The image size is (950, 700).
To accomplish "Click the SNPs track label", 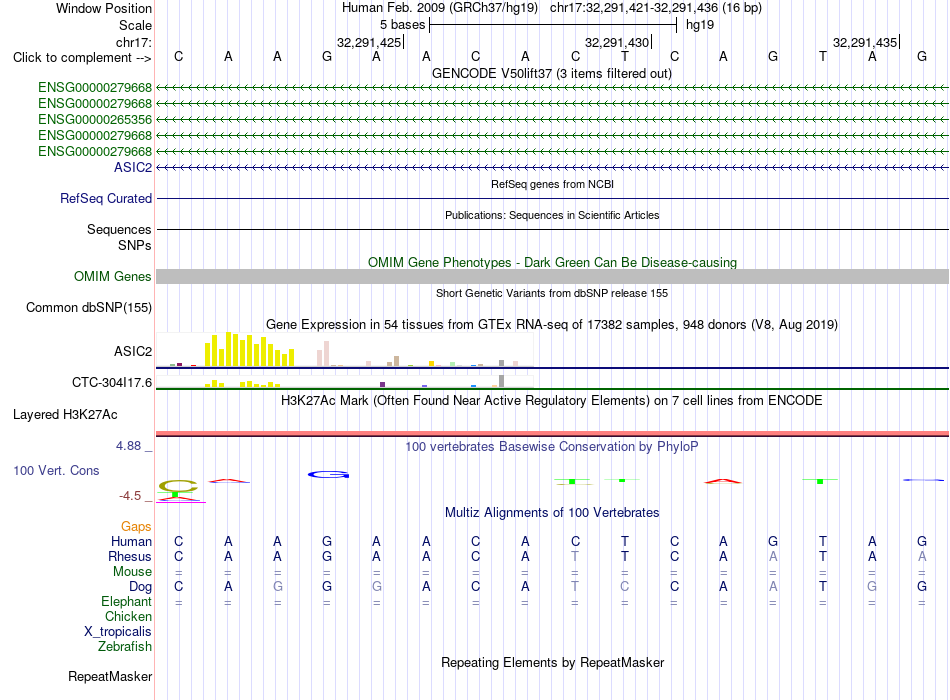I will click(135, 245).
